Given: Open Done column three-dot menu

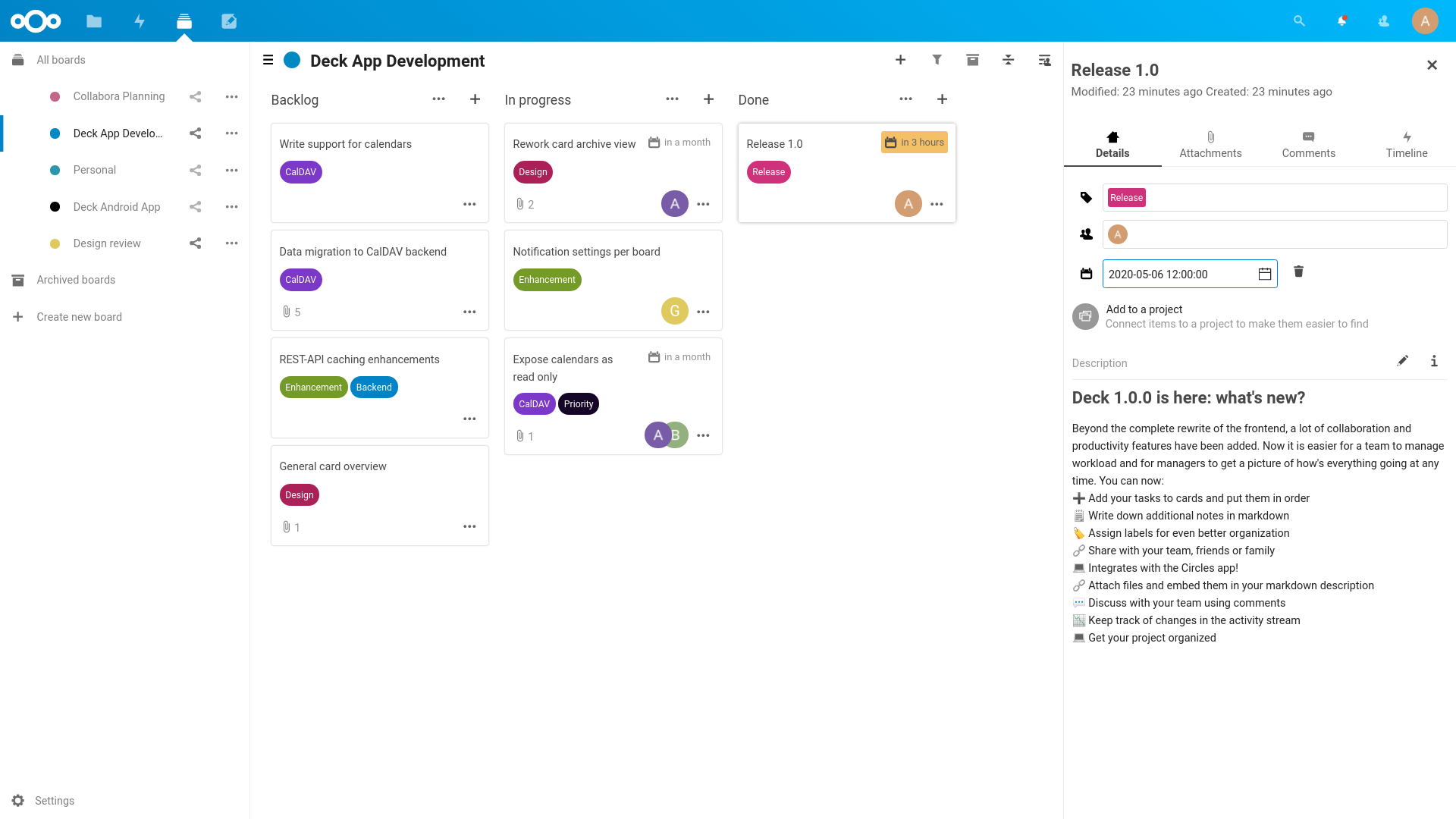Looking at the screenshot, I should pyautogui.click(x=906, y=99).
